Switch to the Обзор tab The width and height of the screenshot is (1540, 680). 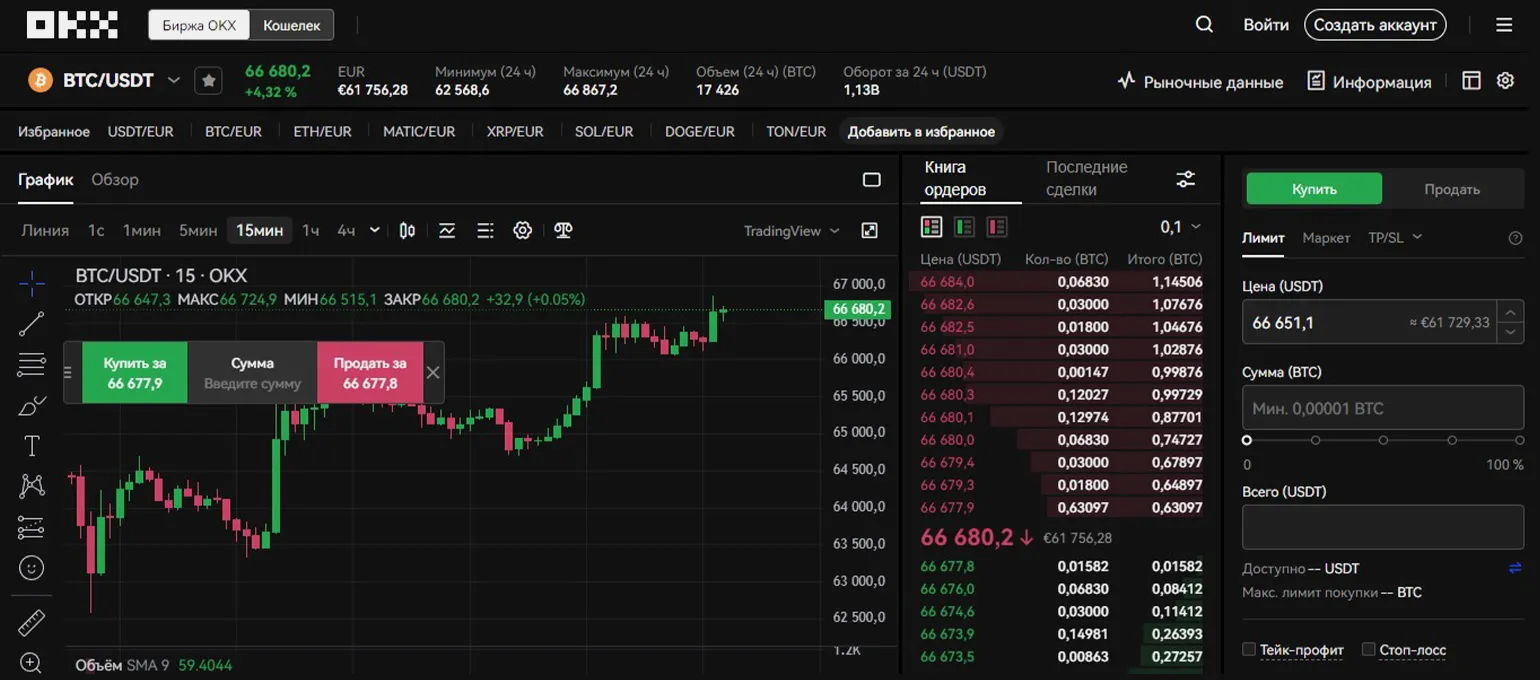tap(115, 180)
